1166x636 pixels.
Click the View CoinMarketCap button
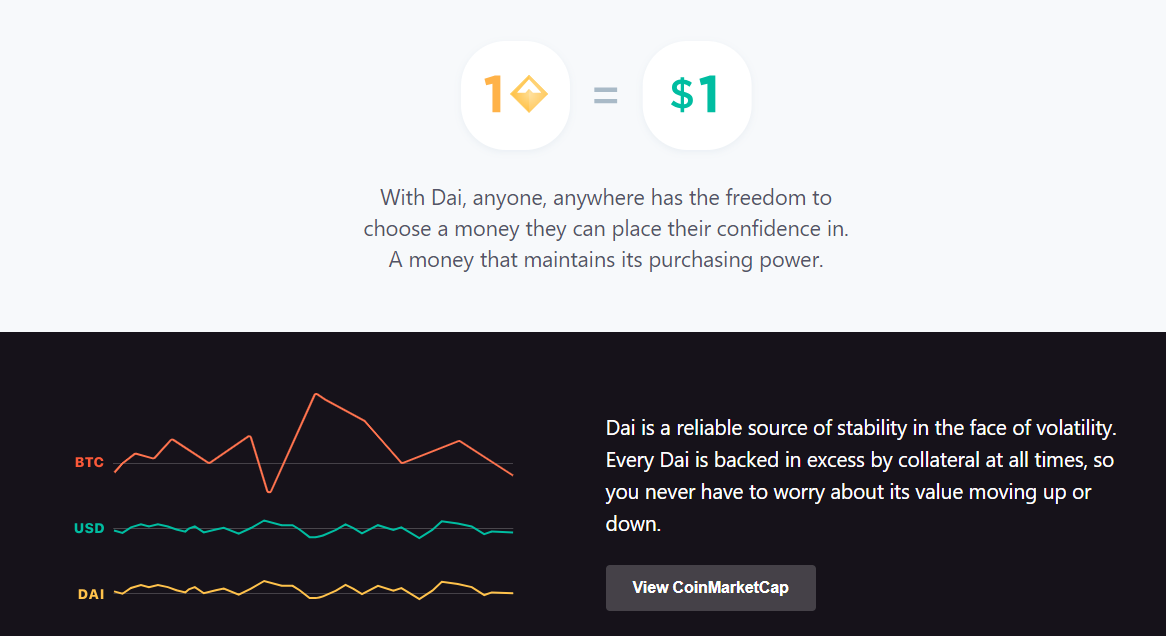[x=710, y=588]
